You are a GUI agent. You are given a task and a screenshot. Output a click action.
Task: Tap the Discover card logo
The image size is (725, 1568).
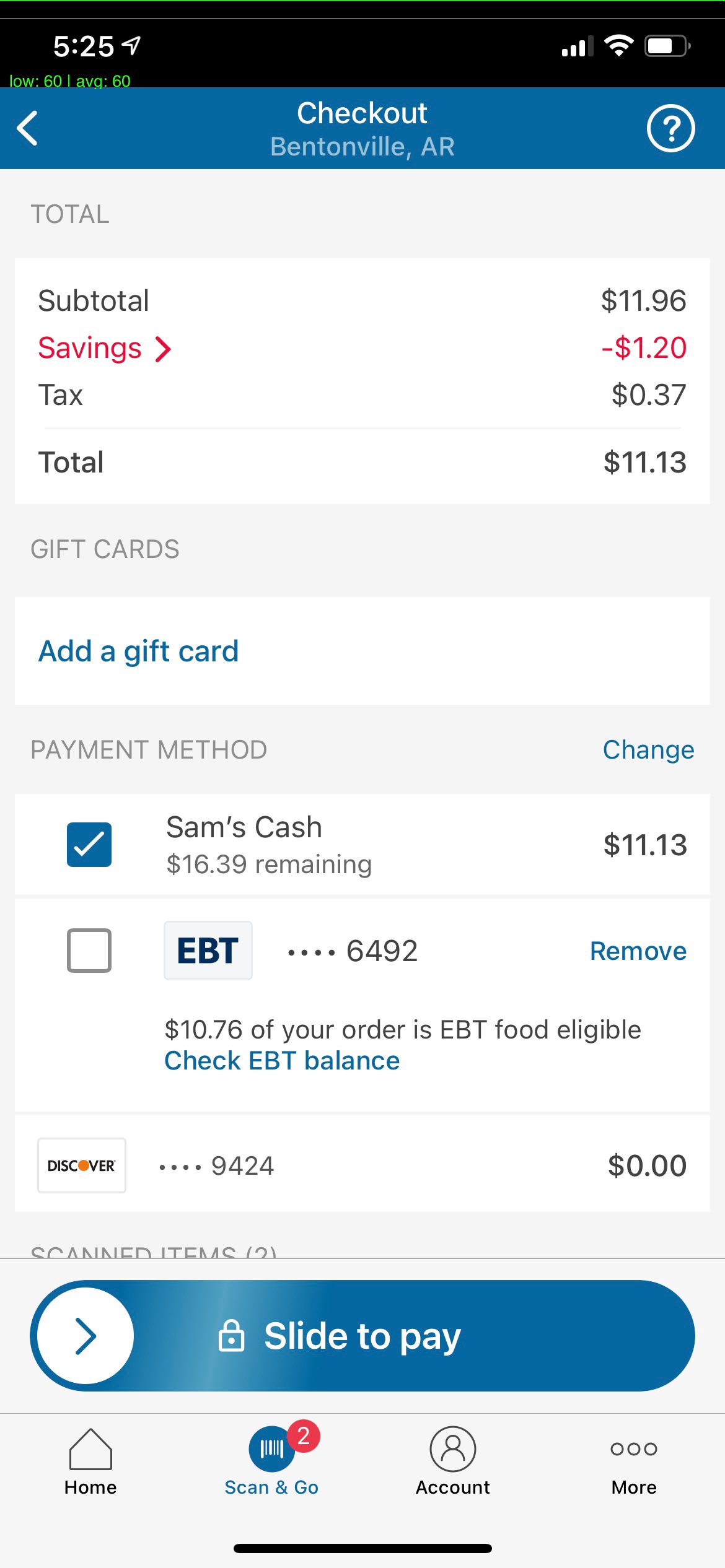[x=82, y=1165]
